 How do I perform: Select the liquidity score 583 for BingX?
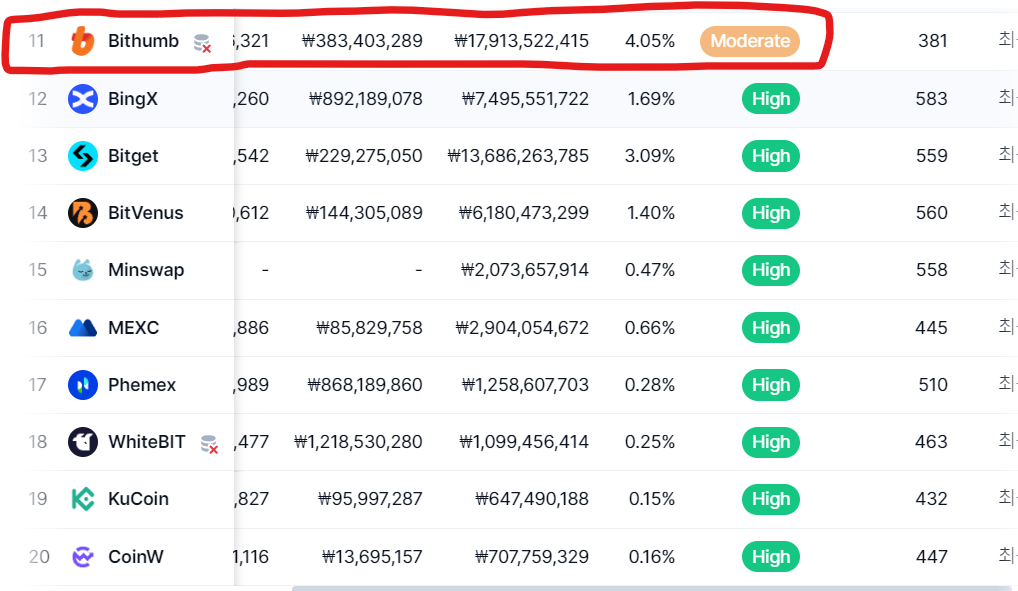coord(932,99)
